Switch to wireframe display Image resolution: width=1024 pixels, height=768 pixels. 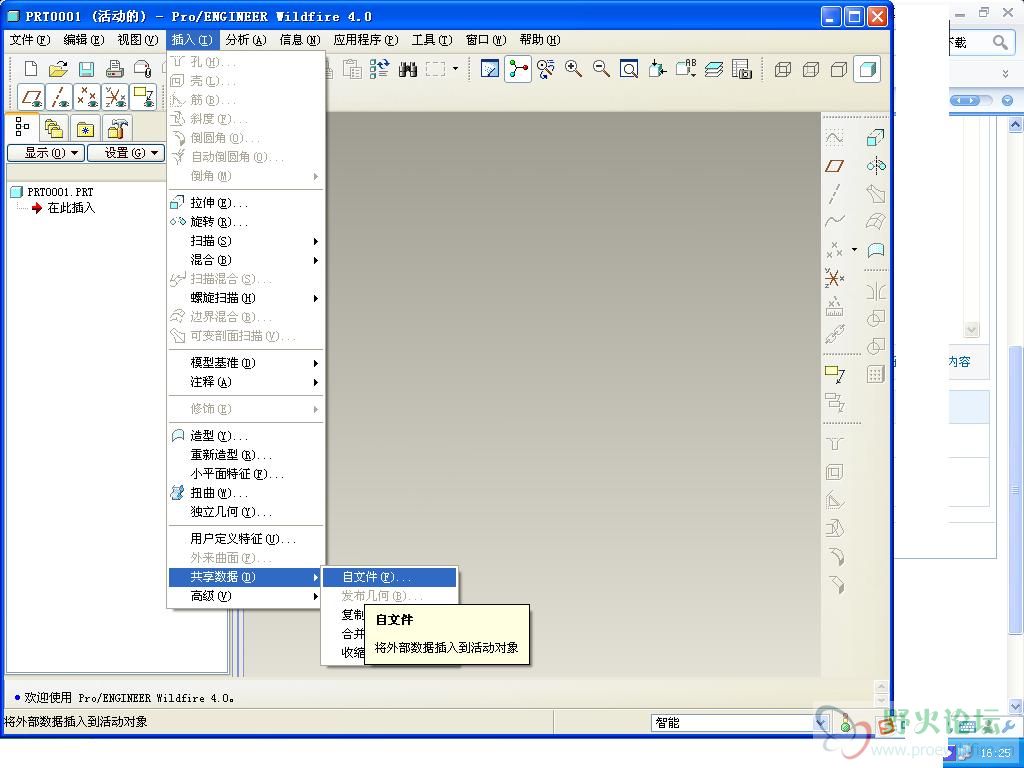783,69
